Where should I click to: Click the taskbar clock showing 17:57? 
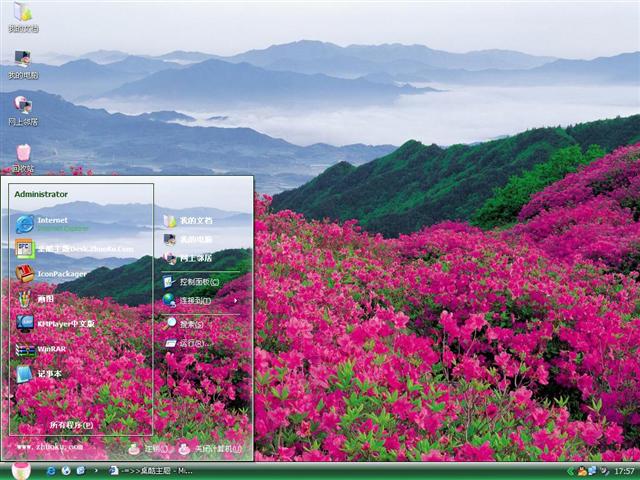pos(624,471)
